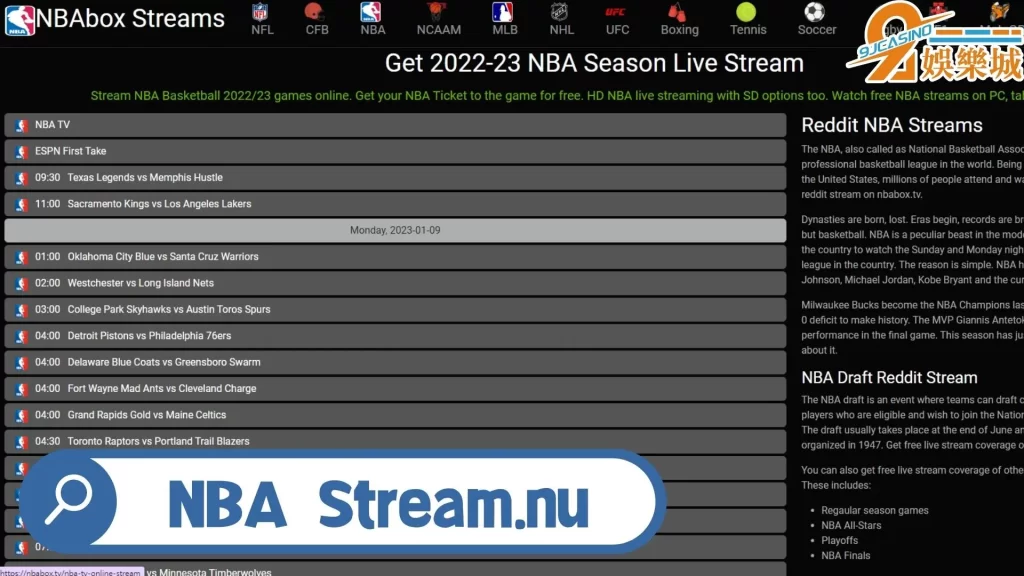Select Texas Legends vs Memphis Hustle game

395,178
